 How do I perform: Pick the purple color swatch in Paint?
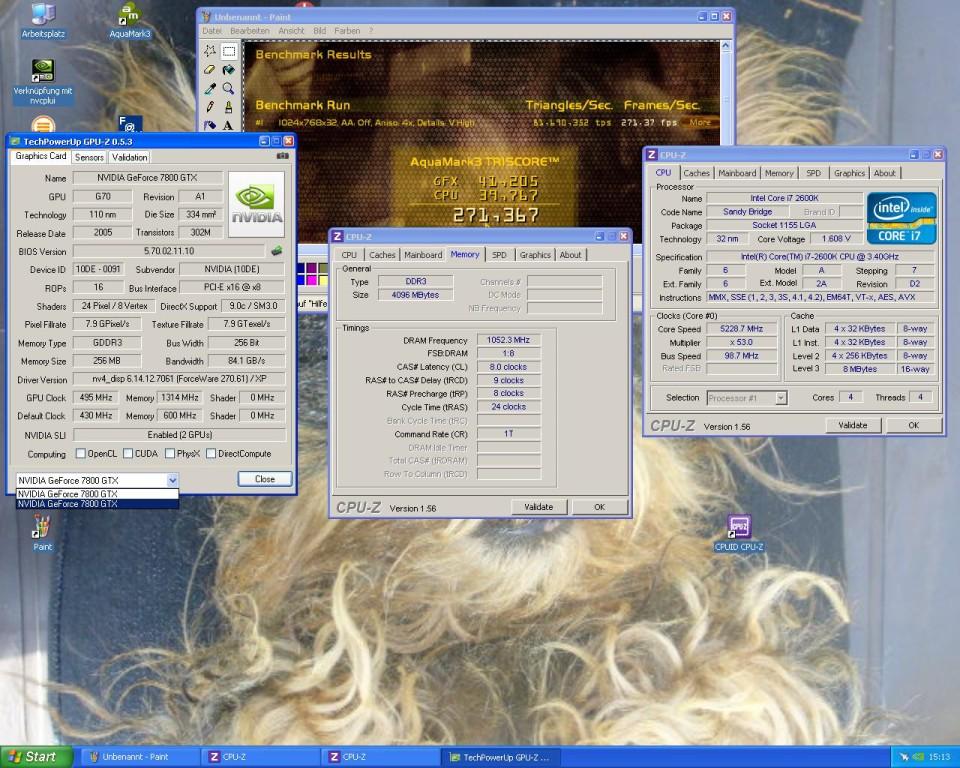pos(311,268)
